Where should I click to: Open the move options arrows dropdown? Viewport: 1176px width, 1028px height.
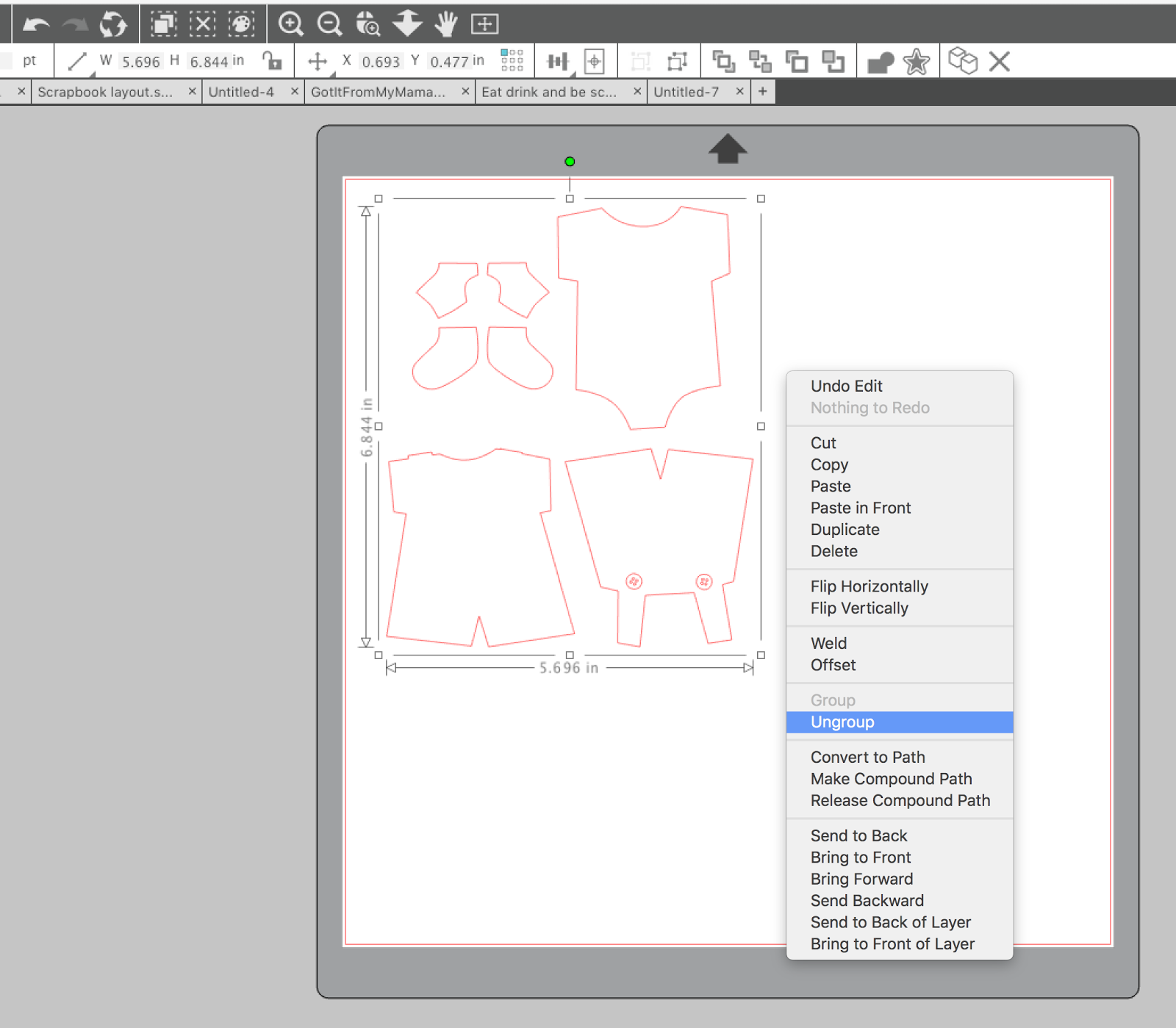[x=318, y=62]
